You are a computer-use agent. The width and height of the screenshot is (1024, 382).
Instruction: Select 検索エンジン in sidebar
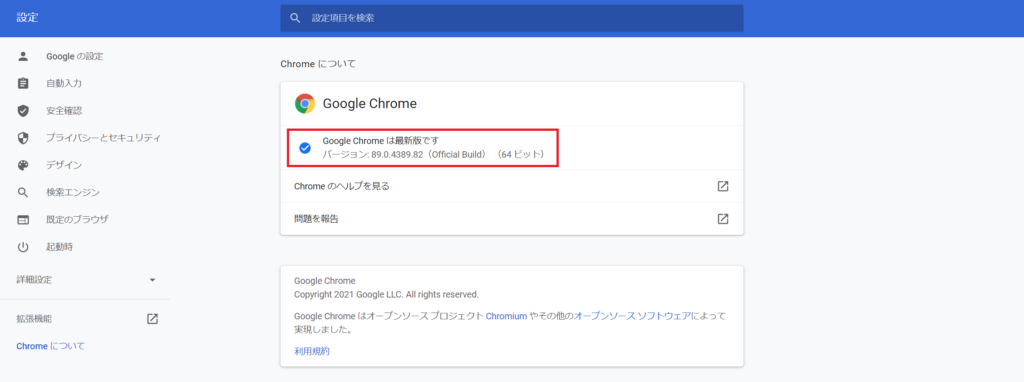pos(72,193)
